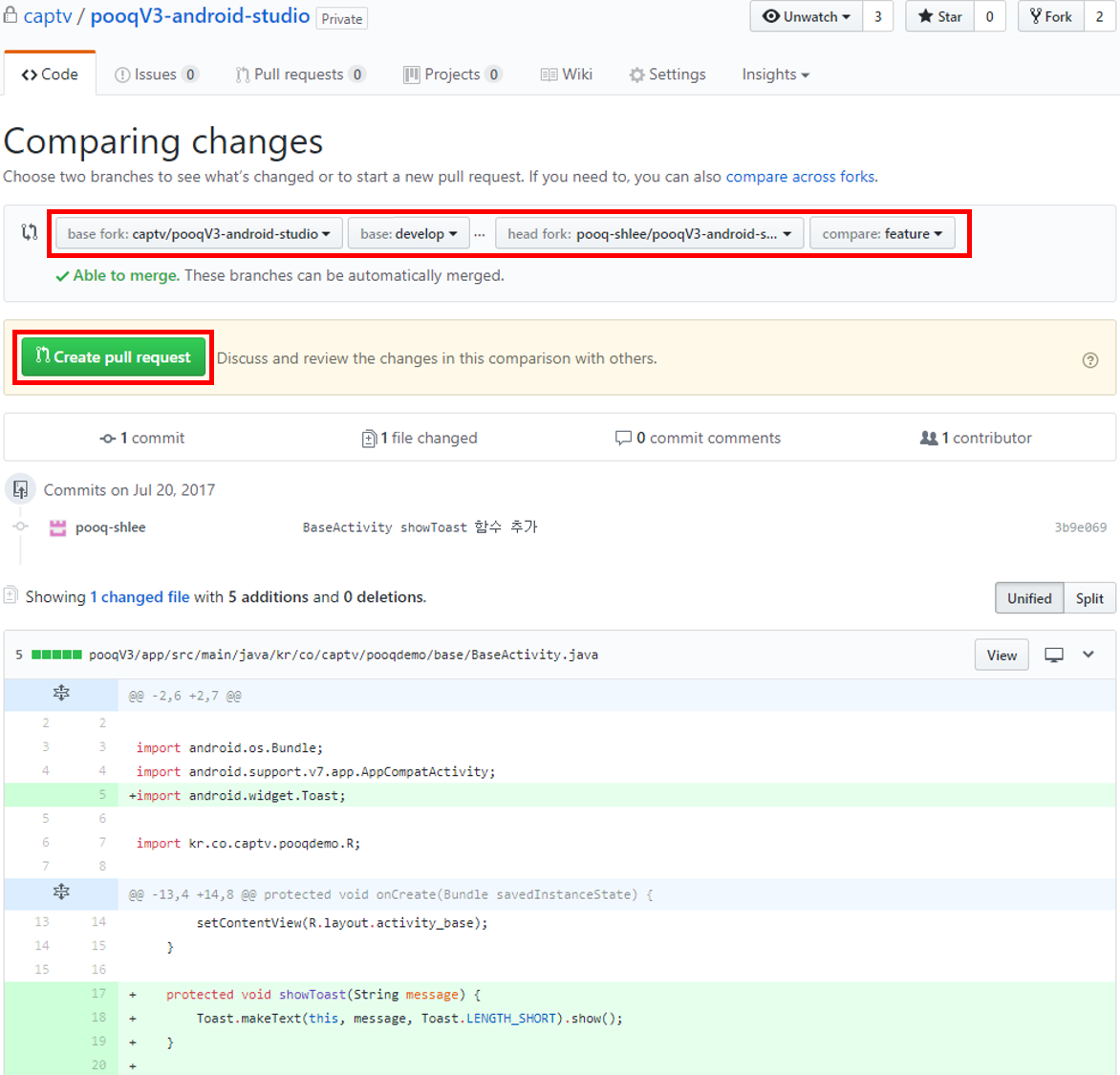Click the branch compare switch icon
Screen dimensions: 1120x1075
(30, 232)
